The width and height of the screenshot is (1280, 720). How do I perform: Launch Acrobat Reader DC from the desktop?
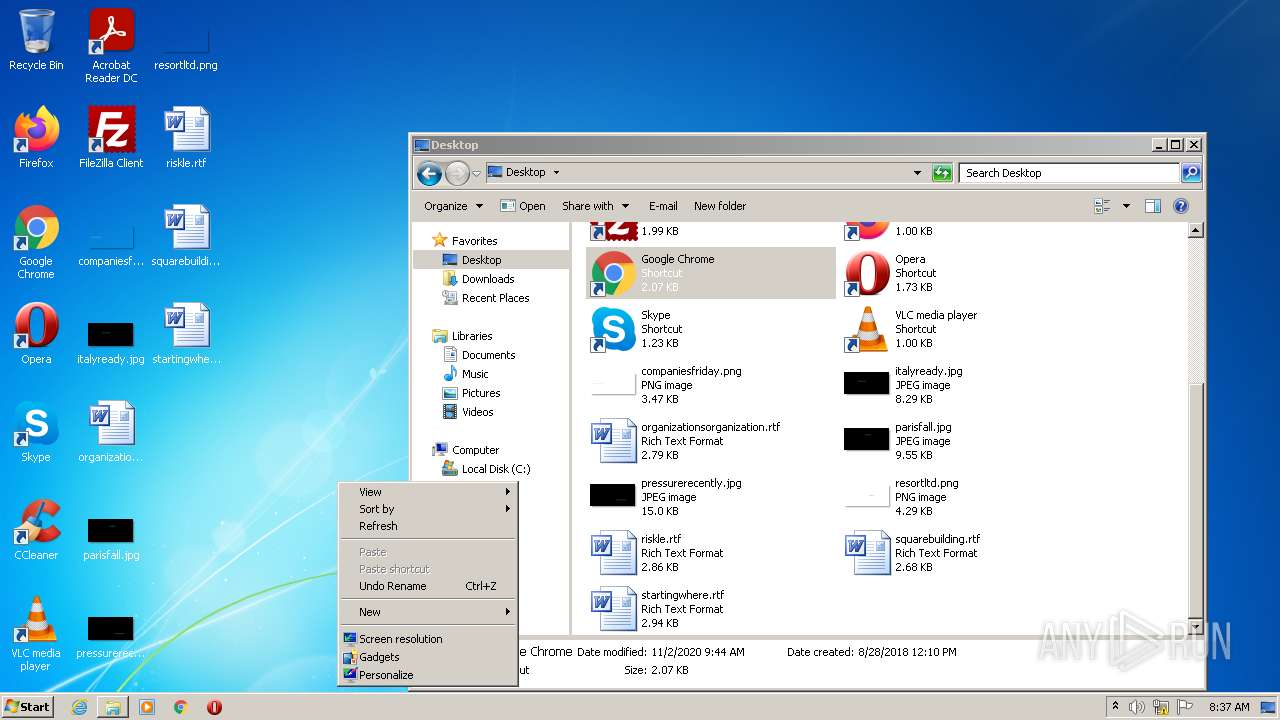click(x=111, y=46)
